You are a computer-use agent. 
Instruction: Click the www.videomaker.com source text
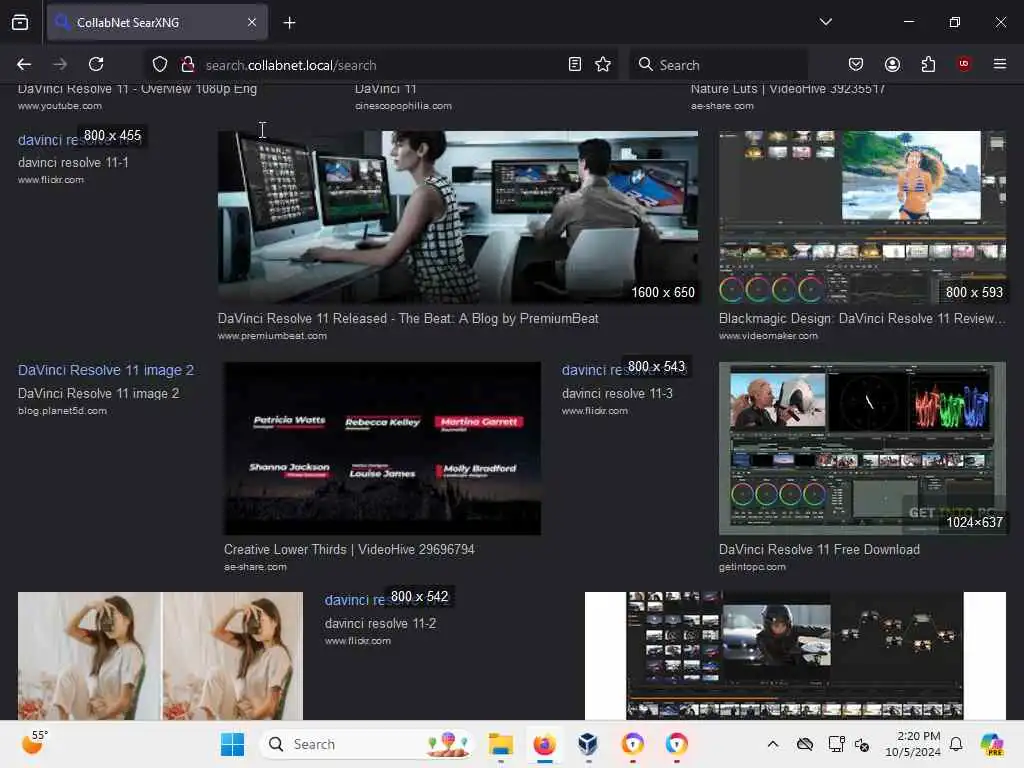(768, 336)
